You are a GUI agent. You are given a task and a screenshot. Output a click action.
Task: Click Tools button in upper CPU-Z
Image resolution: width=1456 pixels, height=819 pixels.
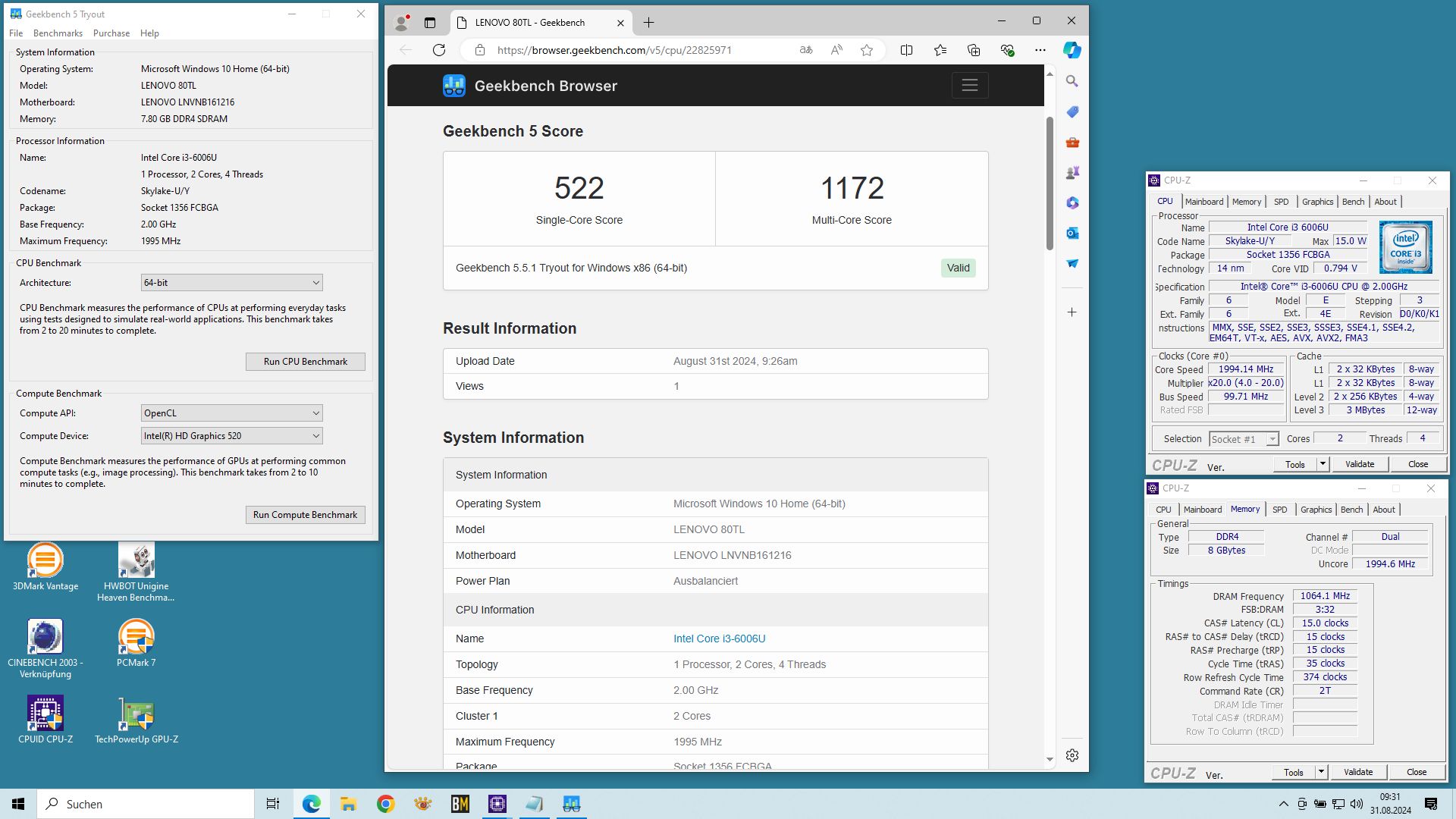pos(1294,464)
